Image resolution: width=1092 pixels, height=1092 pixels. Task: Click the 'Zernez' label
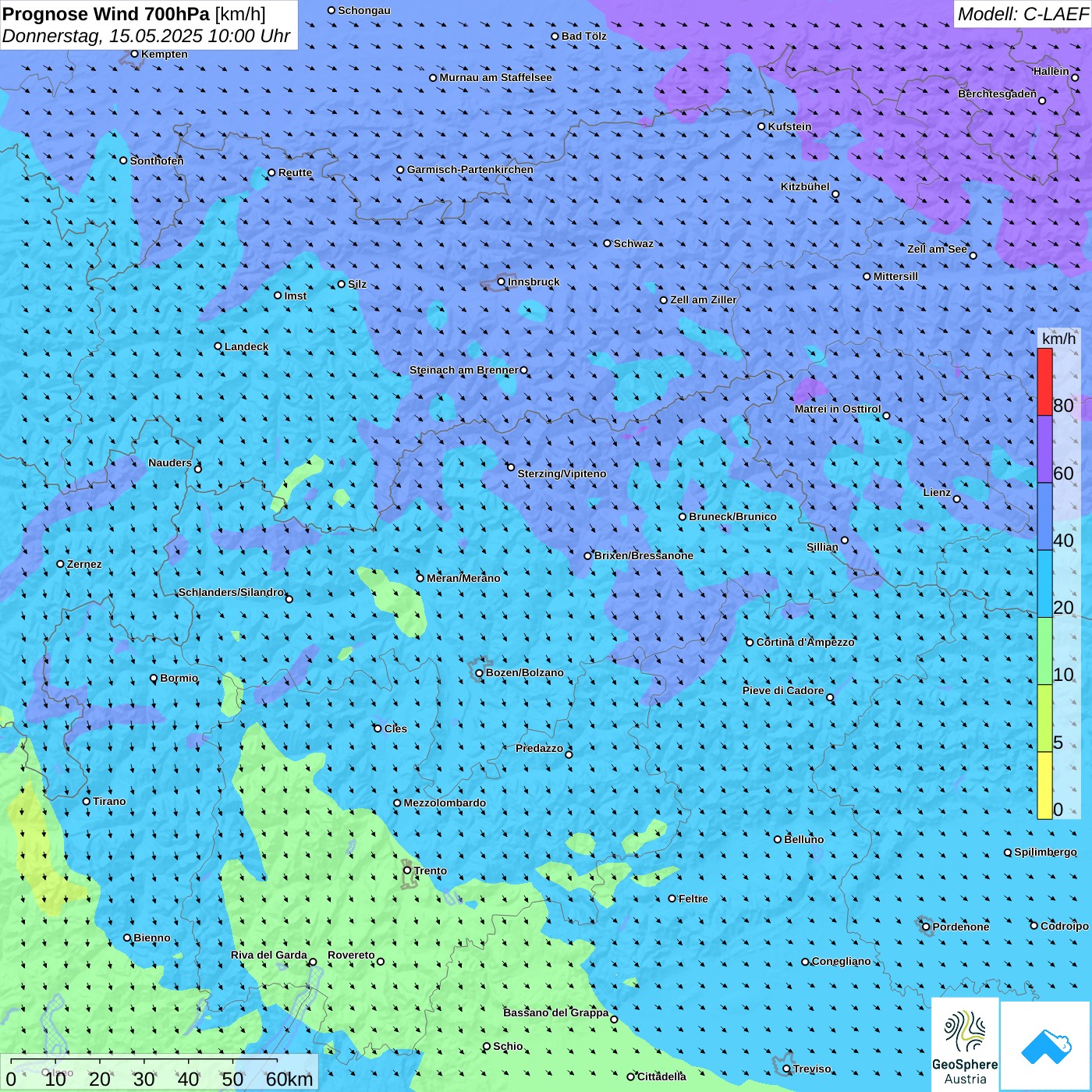(x=84, y=564)
